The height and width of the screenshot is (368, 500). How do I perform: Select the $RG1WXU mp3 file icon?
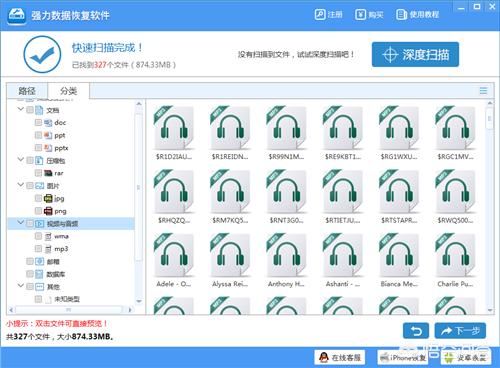399,128
